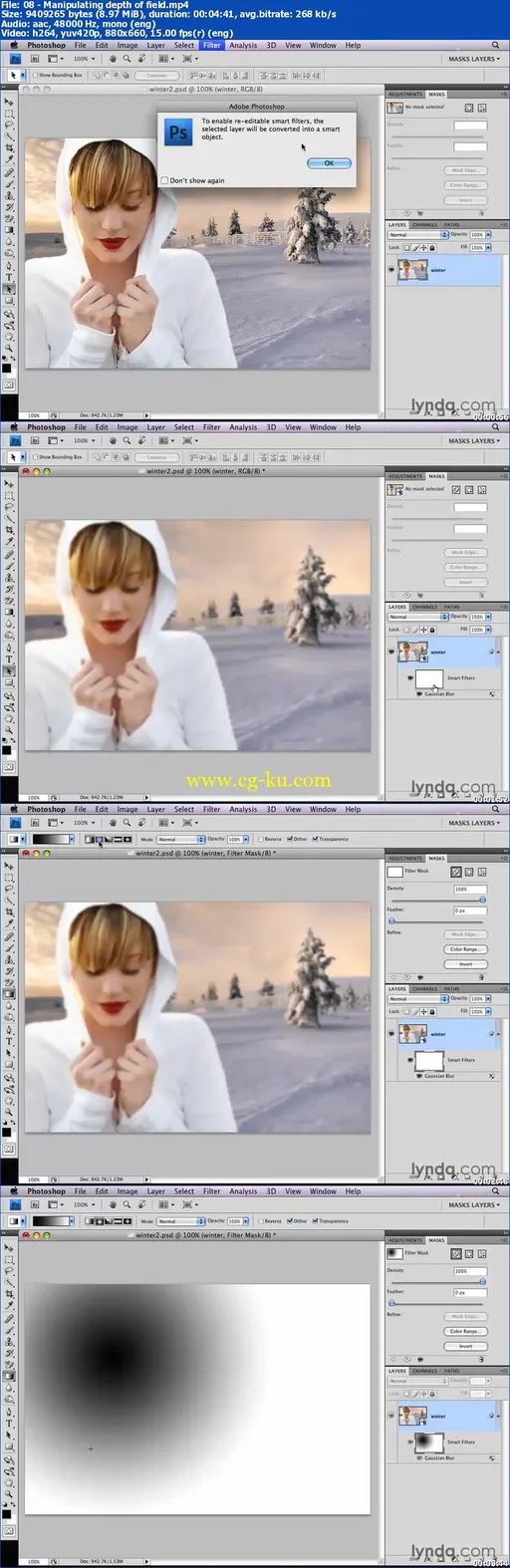510x1568 pixels.
Task: Hide the winter layer in the black radial gradient frame
Action: 390,1416
